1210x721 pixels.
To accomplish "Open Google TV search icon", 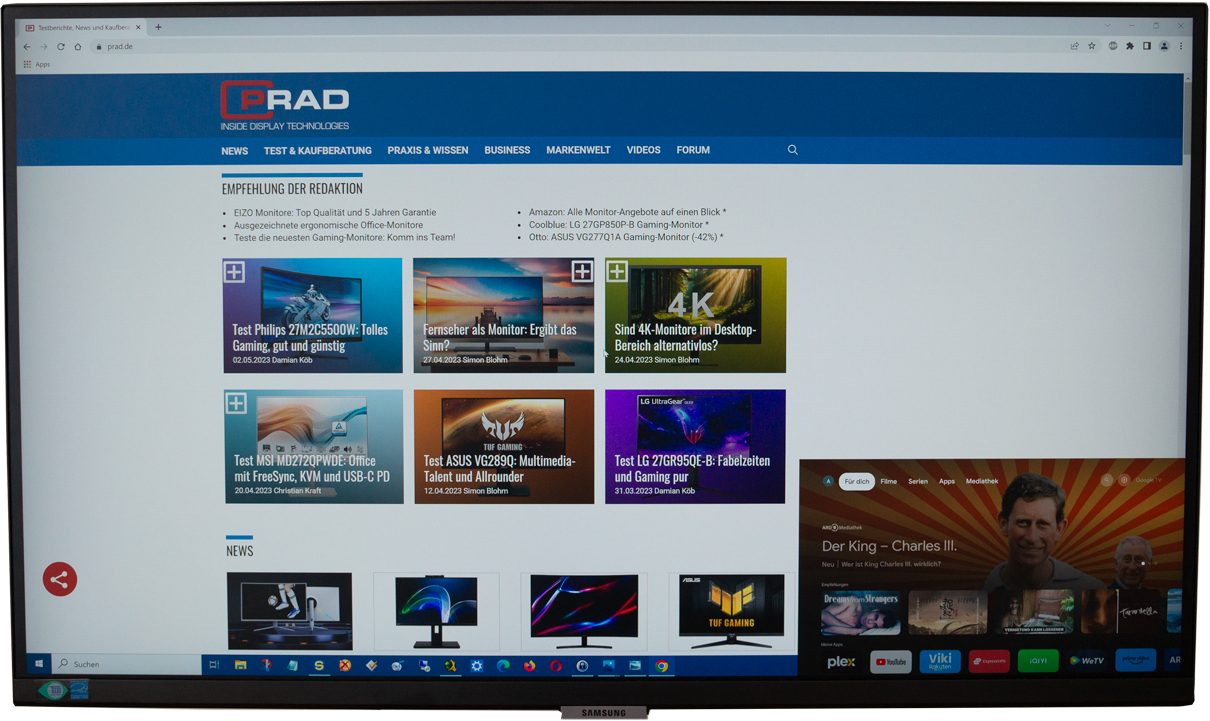I will (x=1107, y=480).
